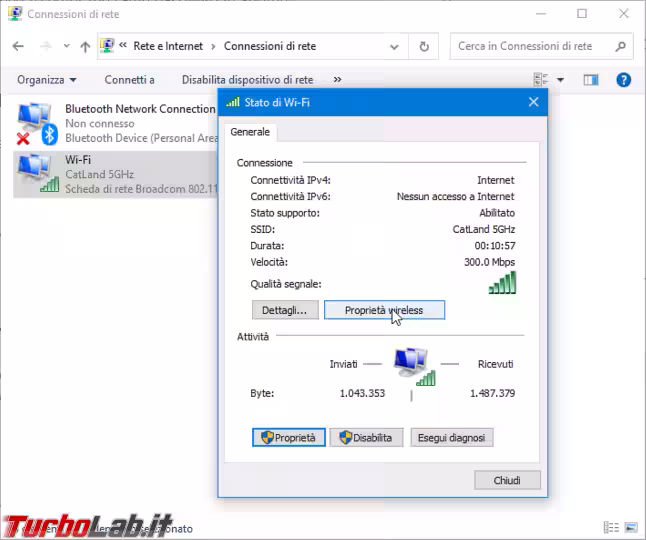Screen dimensions: 646x540
Task: Close Stato di Wi-Fi dialog with X
Action: point(534,102)
